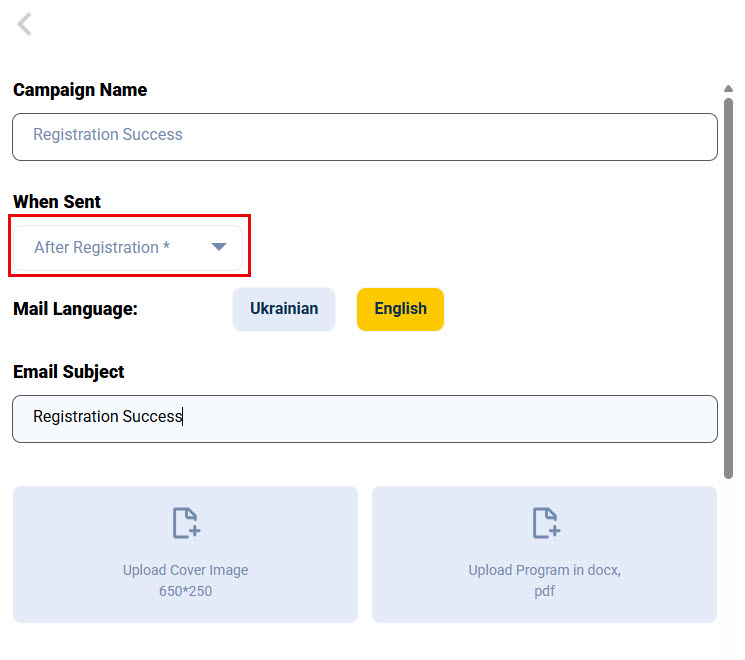
Task: Click the Upload Program in docx, pdf text
Action: [544, 570]
